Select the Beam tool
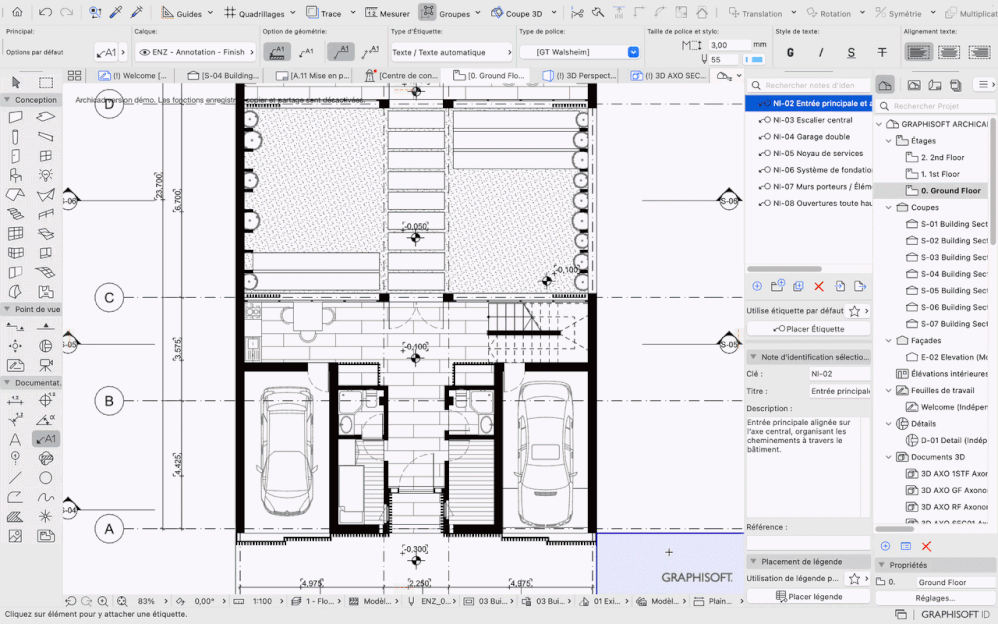 pos(45,136)
